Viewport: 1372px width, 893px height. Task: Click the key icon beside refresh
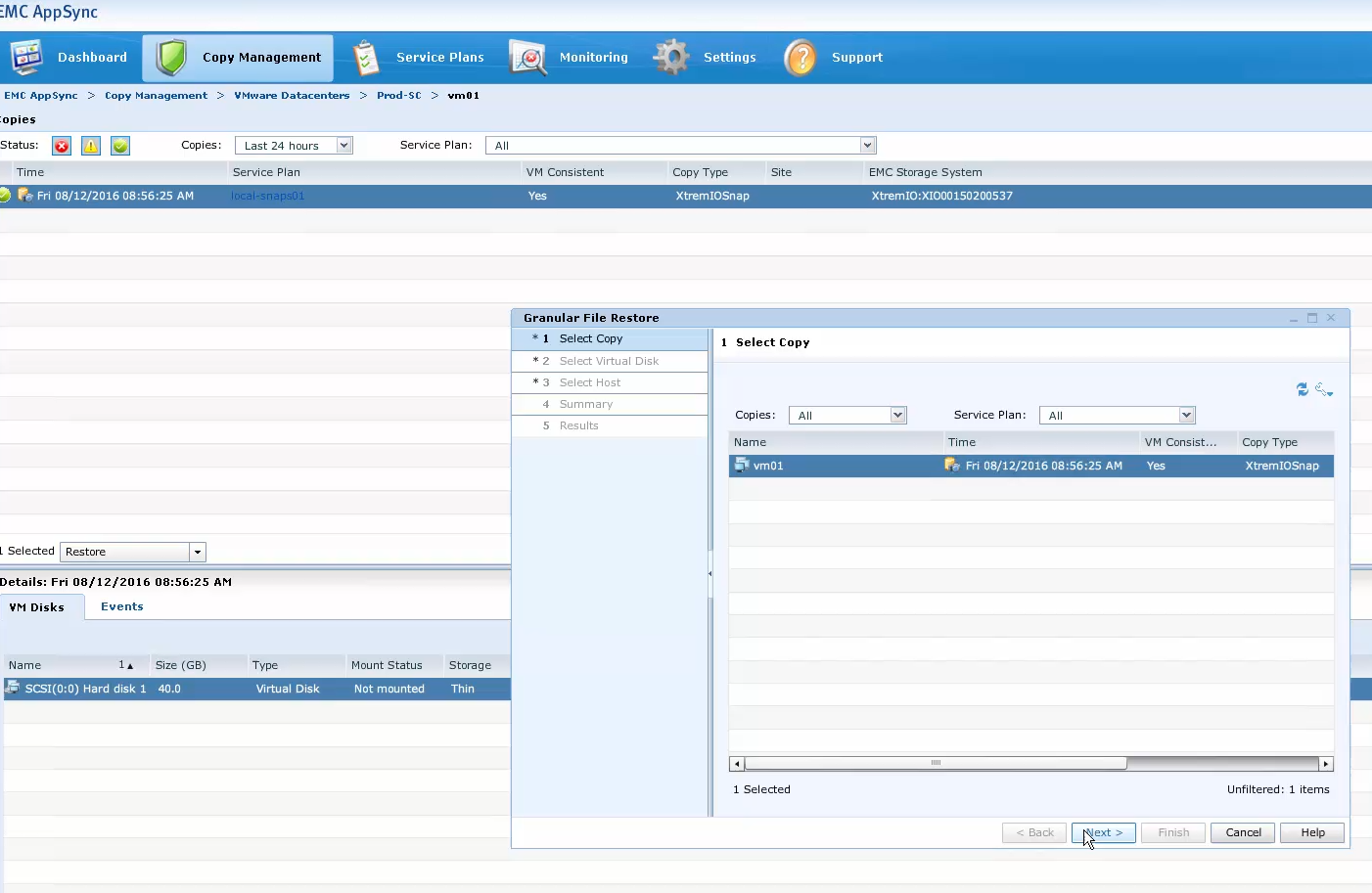pos(1324,389)
